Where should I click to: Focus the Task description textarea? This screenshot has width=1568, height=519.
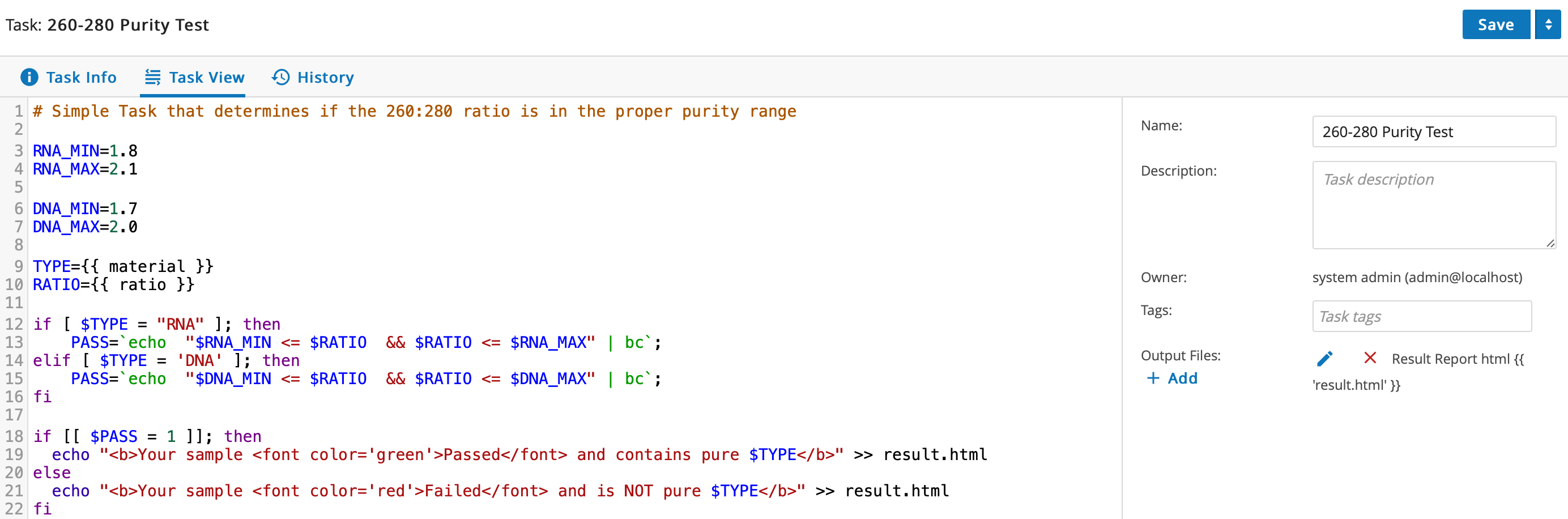tap(1434, 205)
